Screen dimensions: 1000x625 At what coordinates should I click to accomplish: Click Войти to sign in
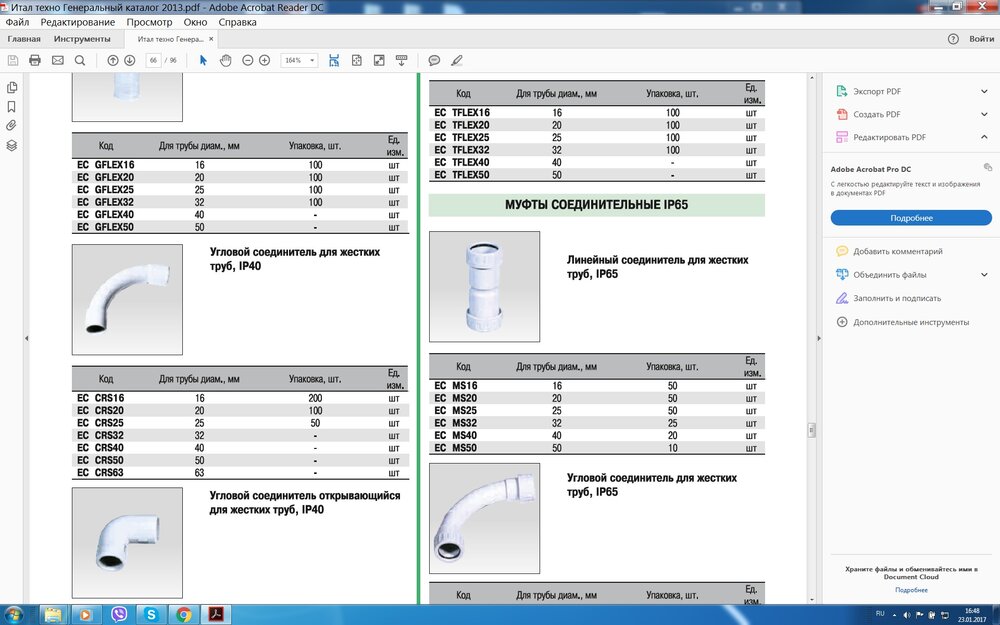[981, 39]
